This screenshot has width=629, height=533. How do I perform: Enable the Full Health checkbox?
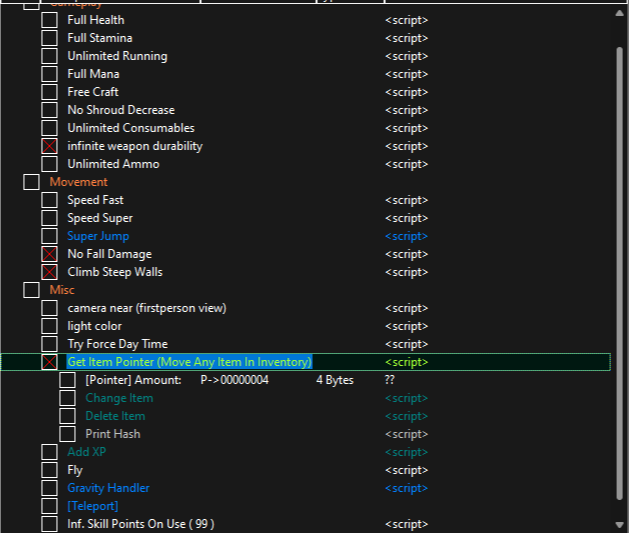coord(49,20)
